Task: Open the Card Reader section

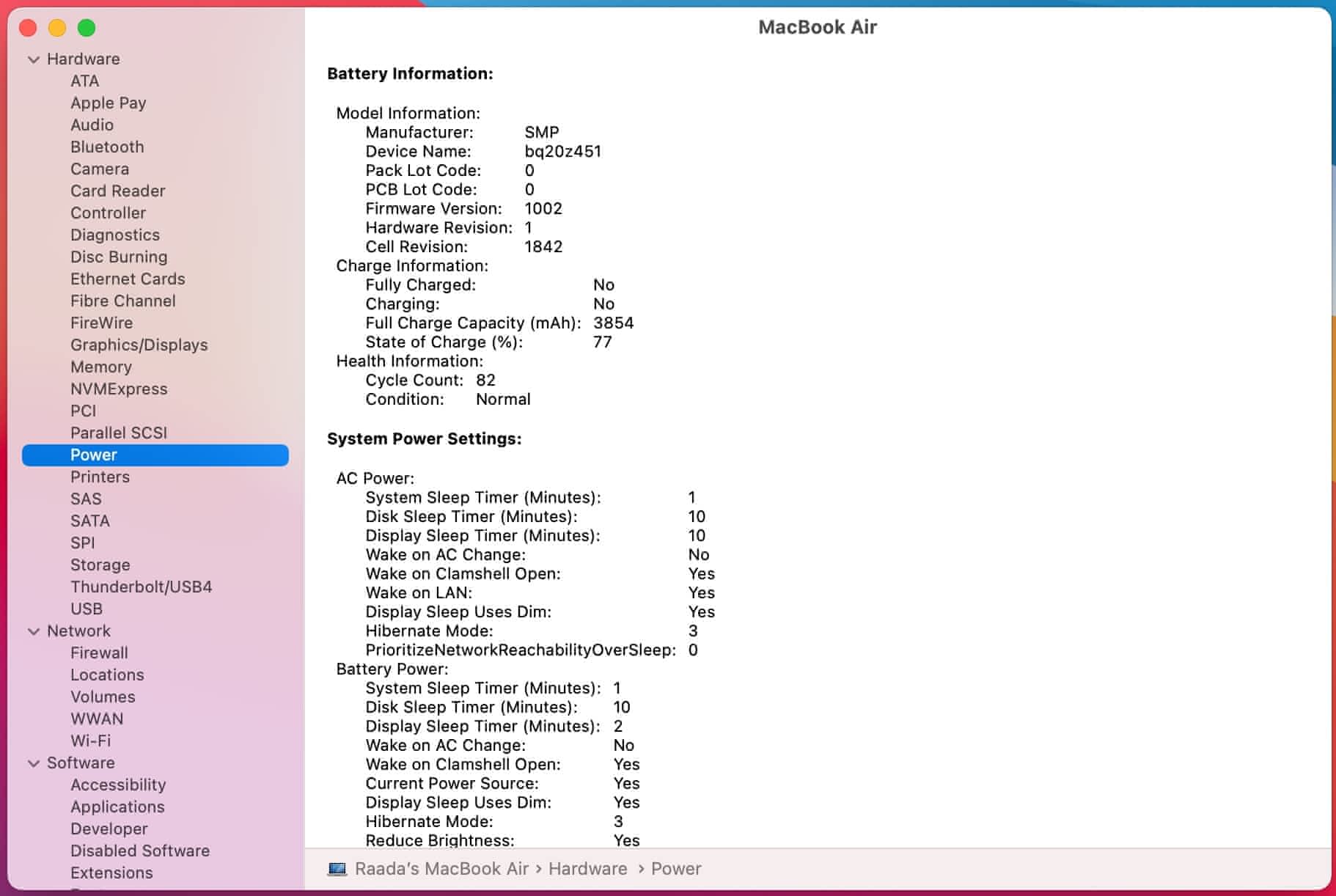Action: point(117,191)
